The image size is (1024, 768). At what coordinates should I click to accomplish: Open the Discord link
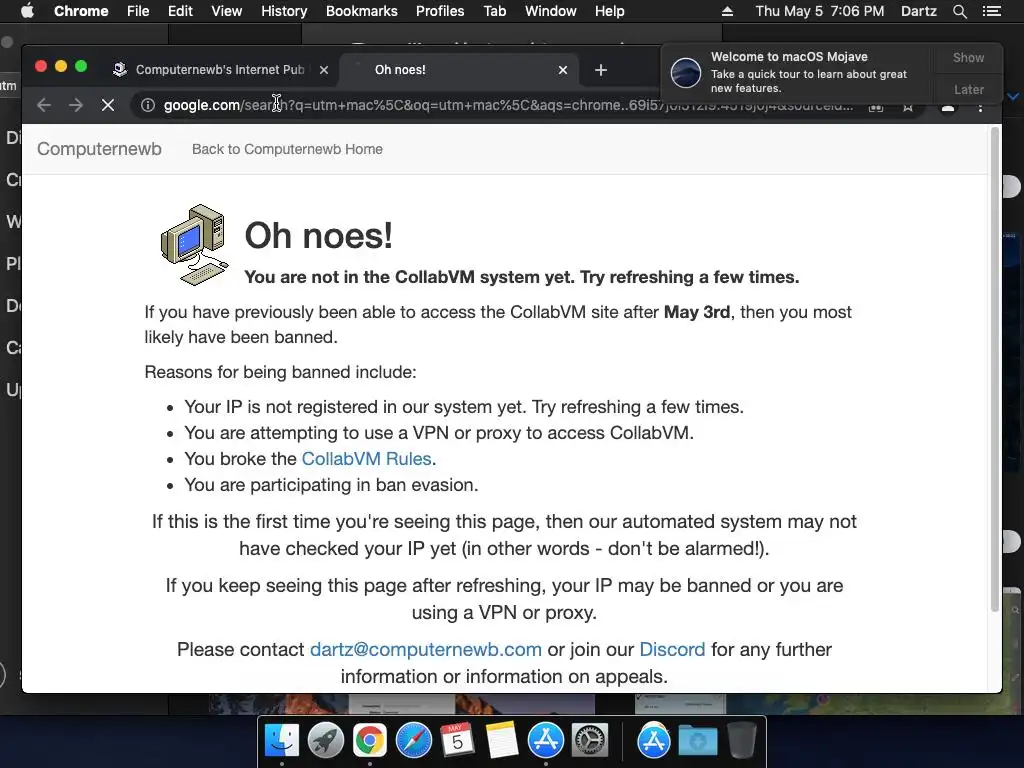tap(672, 650)
